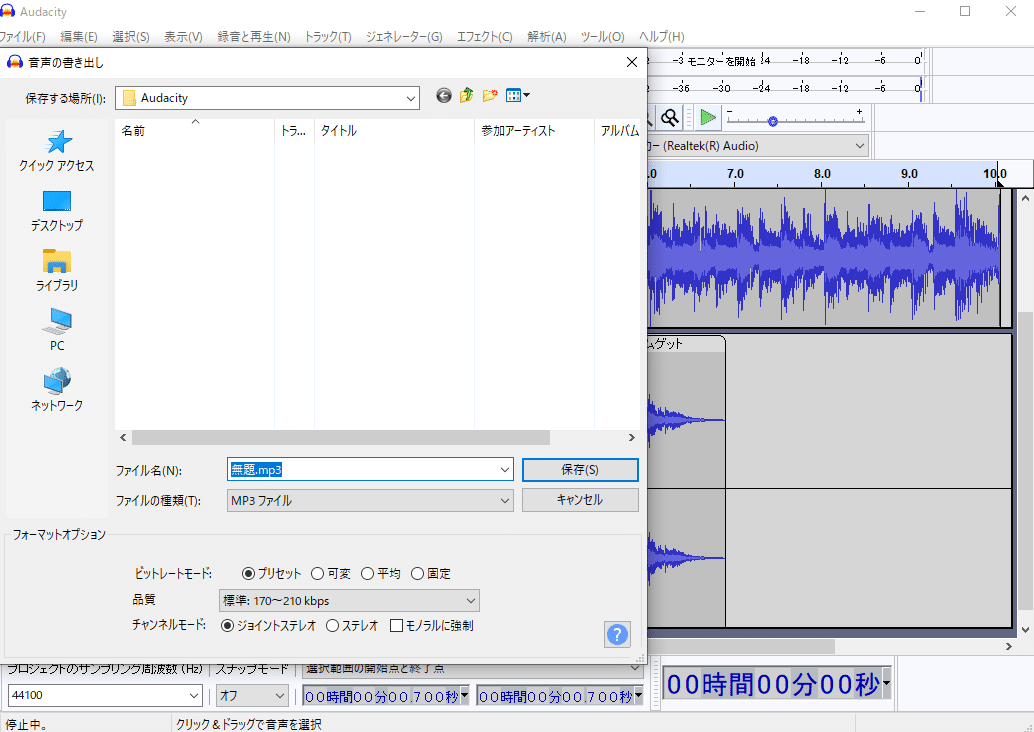
Task: Open Libraries (ライブラリ) location
Action: pos(57,270)
